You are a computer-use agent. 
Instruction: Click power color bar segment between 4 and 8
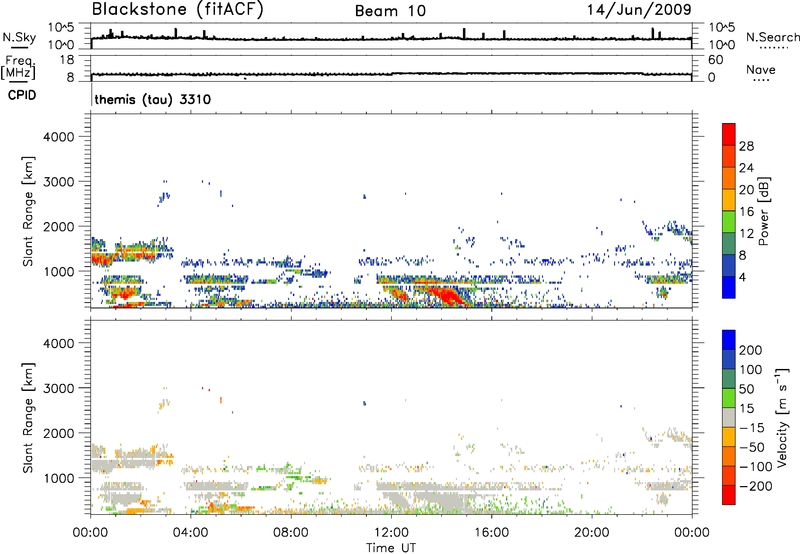click(729, 265)
